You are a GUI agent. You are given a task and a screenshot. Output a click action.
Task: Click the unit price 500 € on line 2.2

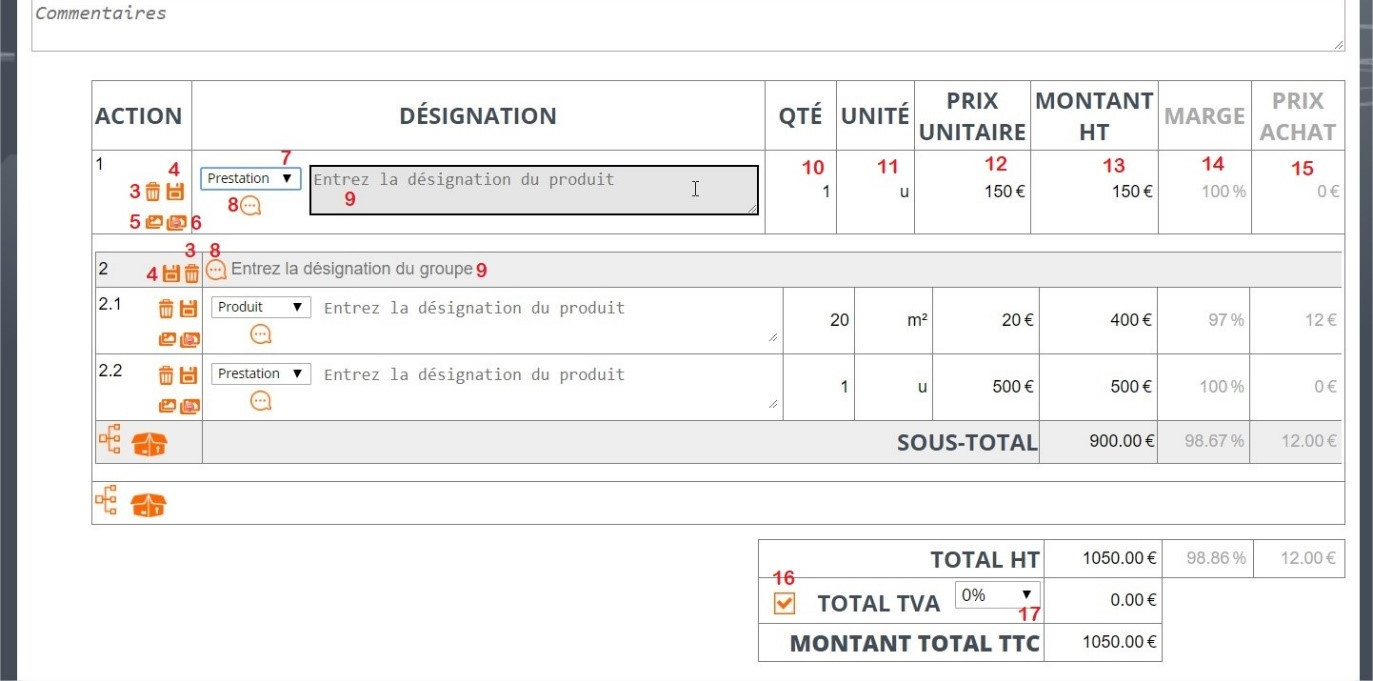[x=1012, y=386]
